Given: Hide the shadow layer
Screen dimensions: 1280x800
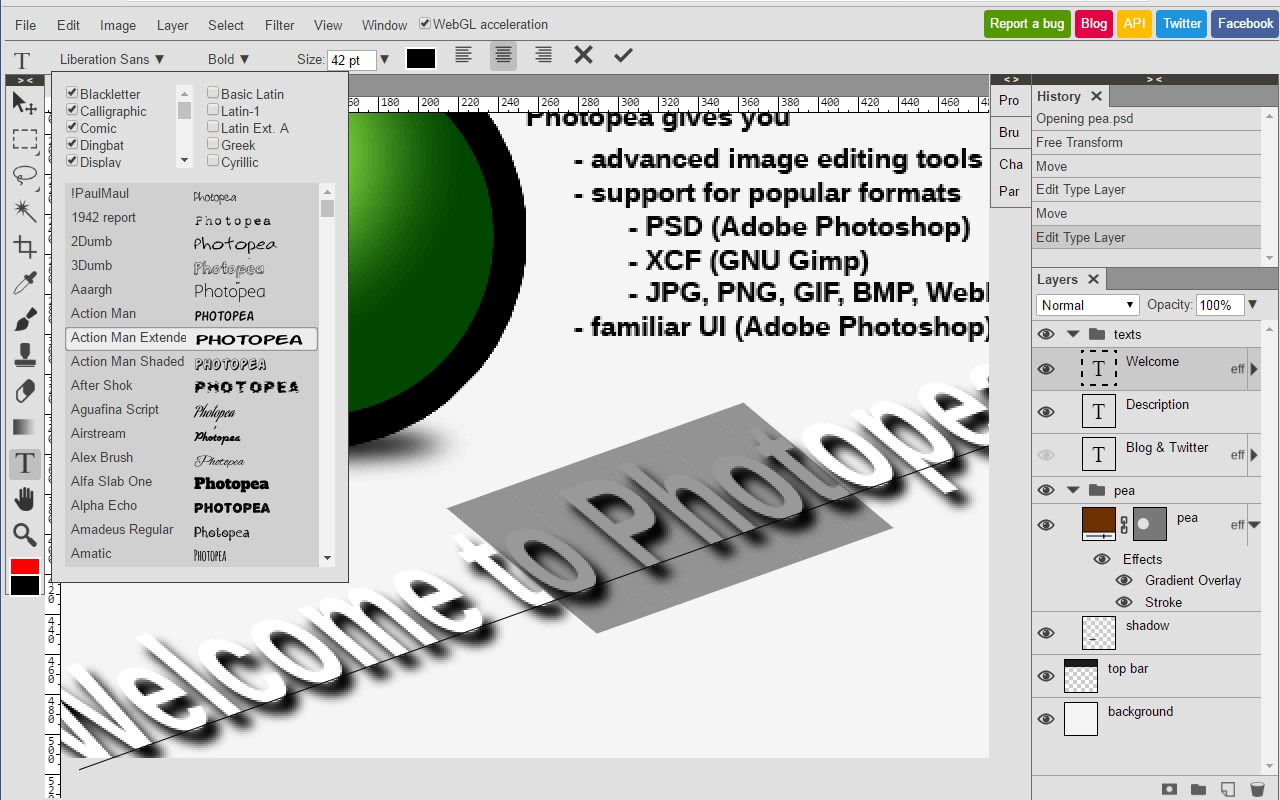Looking at the screenshot, I should pyautogui.click(x=1046, y=633).
